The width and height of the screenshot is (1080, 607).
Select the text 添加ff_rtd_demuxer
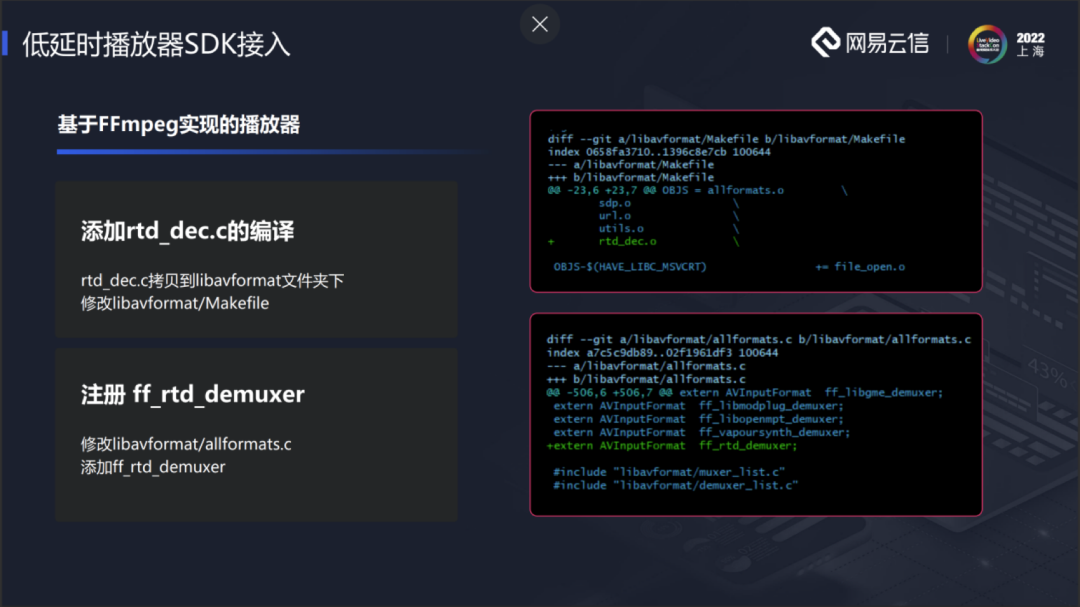151,466
